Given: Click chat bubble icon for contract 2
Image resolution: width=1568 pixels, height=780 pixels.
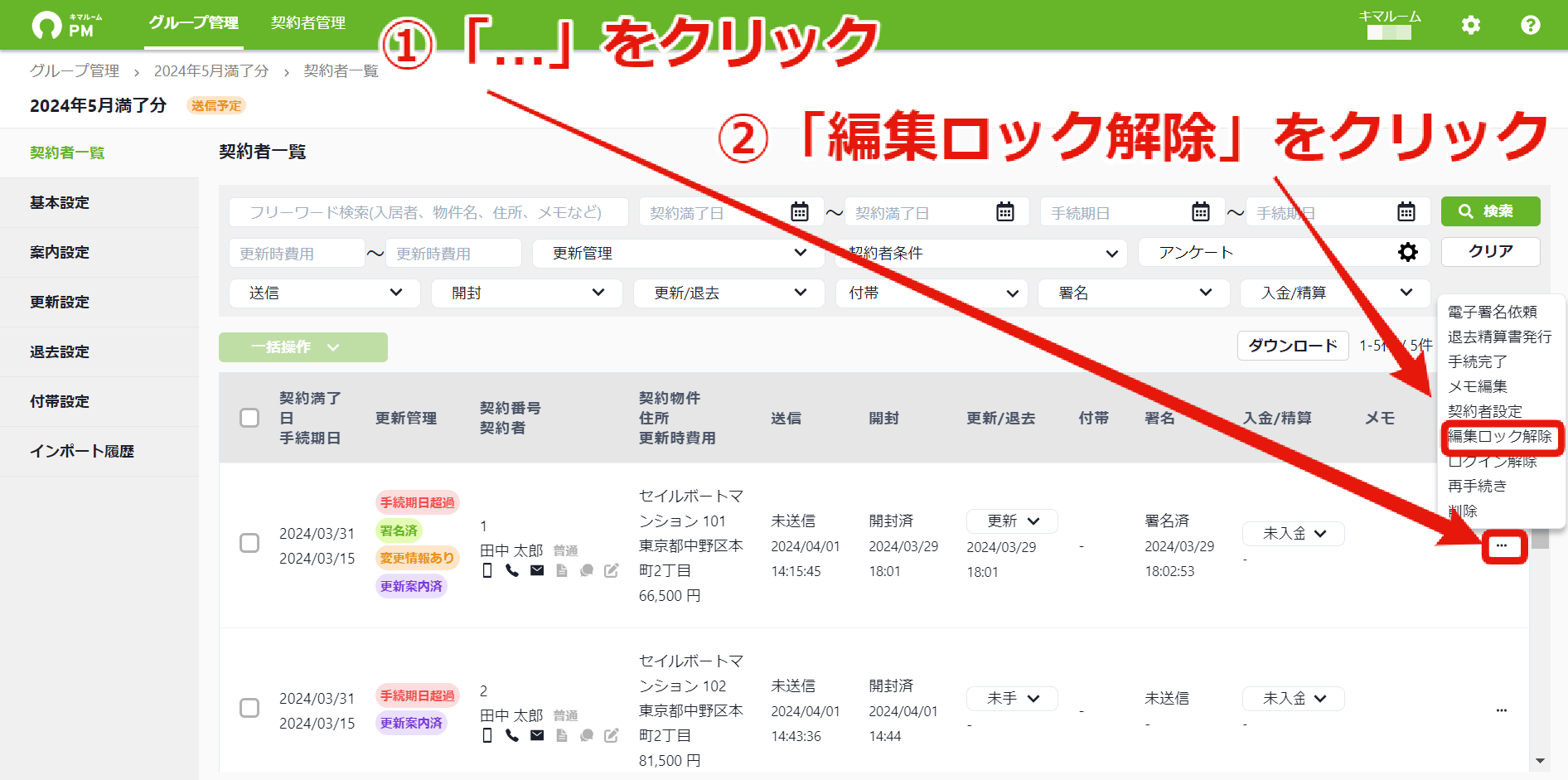Looking at the screenshot, I should tap(587, 735).
